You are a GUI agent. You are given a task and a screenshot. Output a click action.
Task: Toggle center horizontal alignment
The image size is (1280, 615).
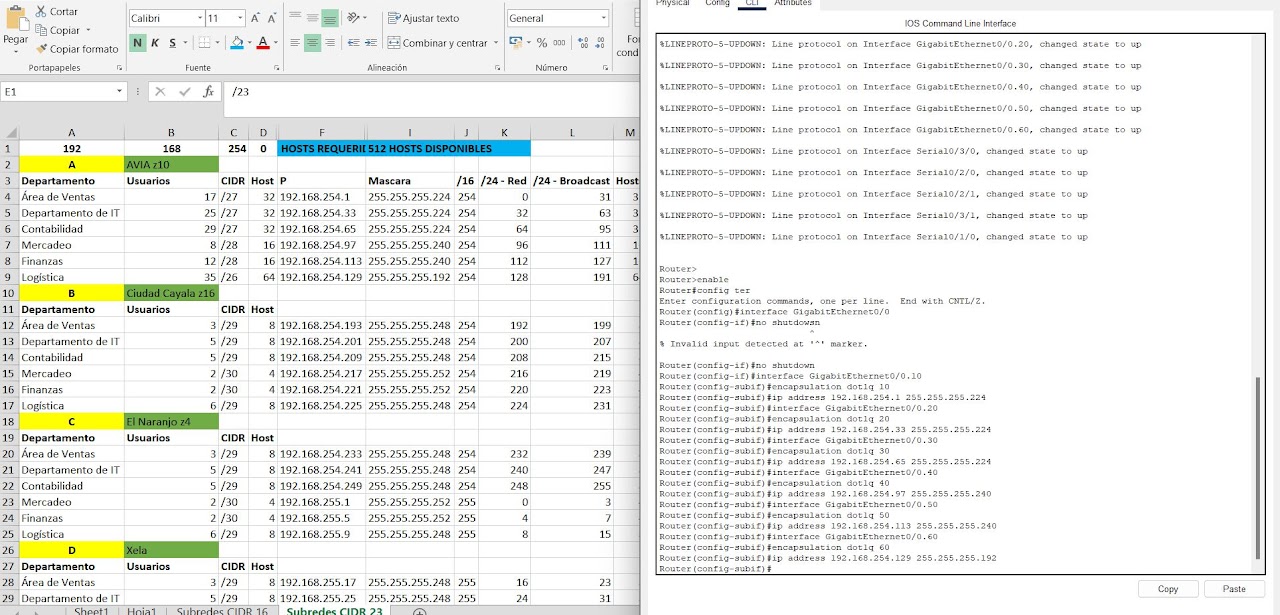[313, 43]
